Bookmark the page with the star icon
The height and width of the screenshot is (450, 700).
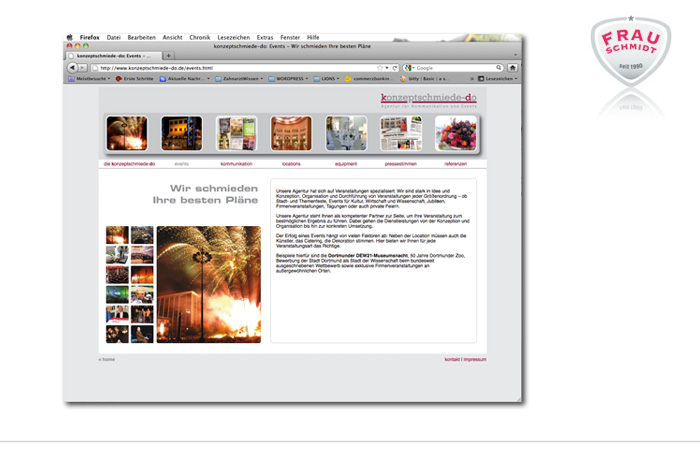[x=380, y=68]
